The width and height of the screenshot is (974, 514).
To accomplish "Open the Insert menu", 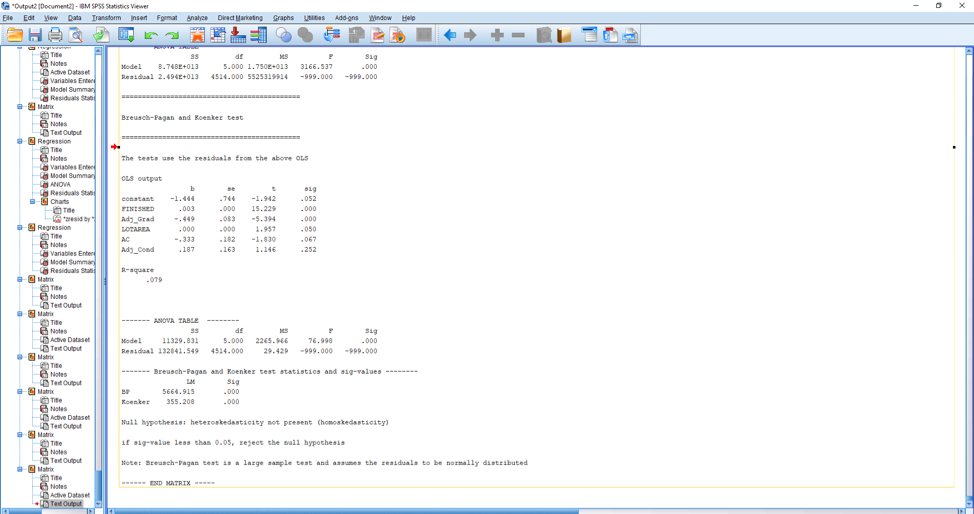I will point(139,18).
